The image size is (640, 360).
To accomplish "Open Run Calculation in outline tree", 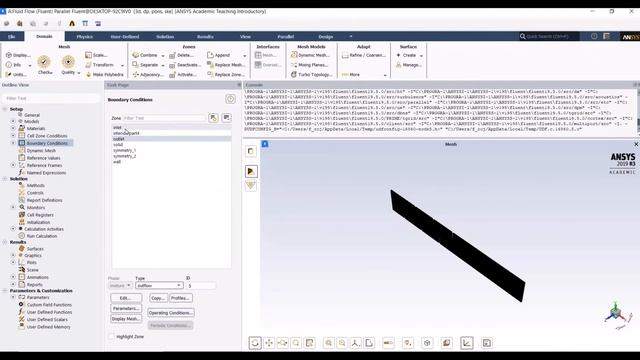I will [x=42, y=236].
